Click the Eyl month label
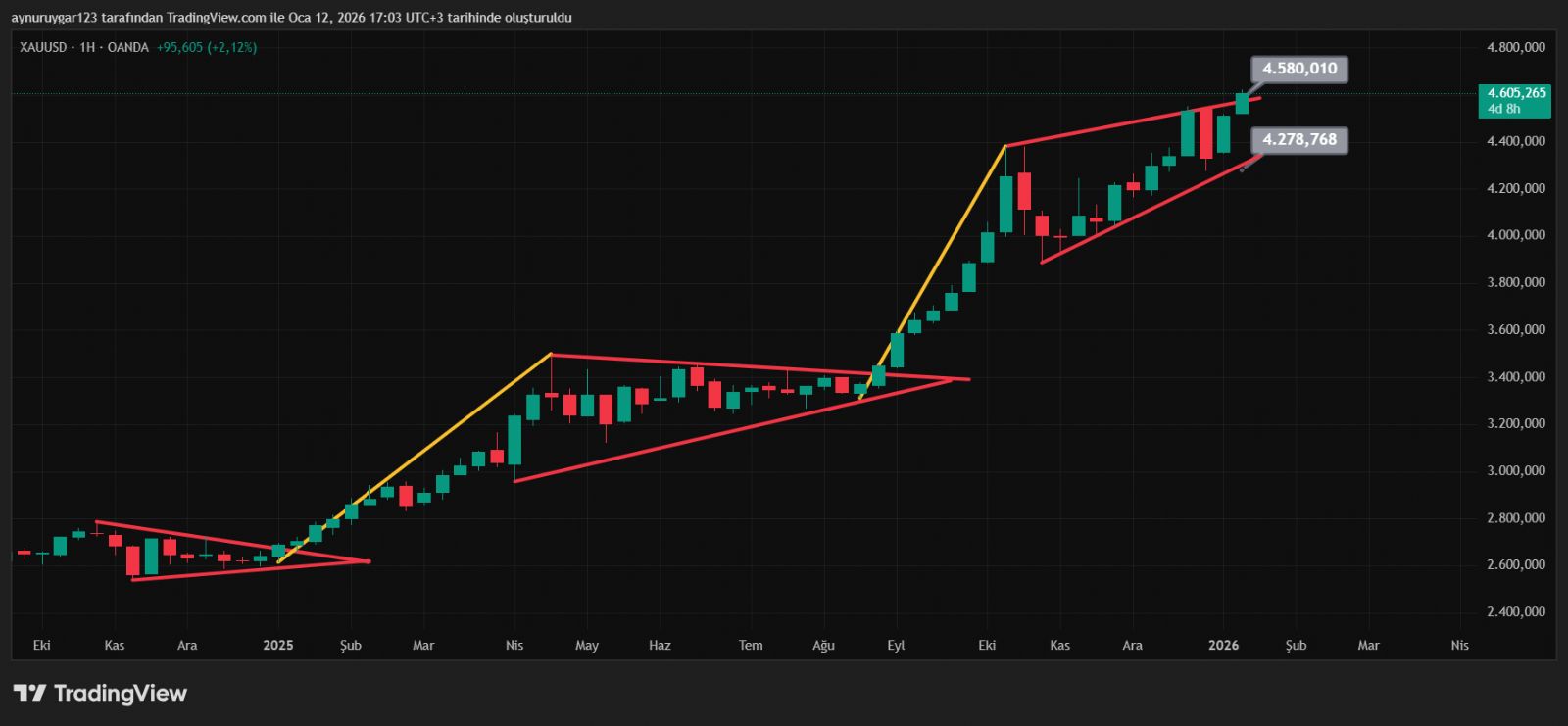The width and height of the screenshot is (1568, 726). pyautogui.click(x=896, y=645)
